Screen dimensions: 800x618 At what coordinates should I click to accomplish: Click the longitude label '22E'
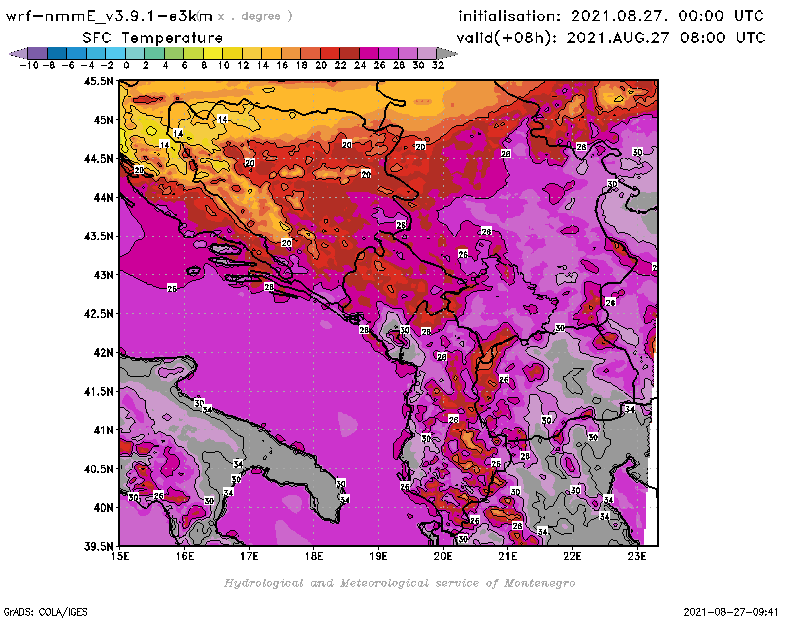572,556
